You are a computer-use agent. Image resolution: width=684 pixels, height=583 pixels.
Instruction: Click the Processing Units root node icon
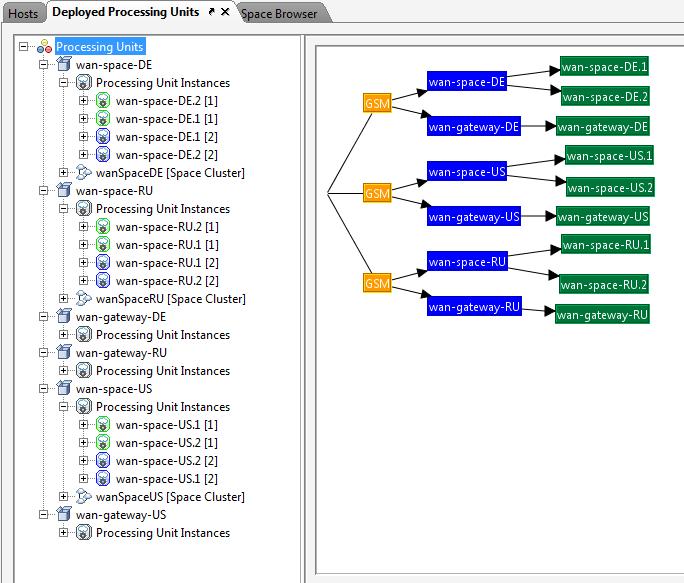point(44,47)
